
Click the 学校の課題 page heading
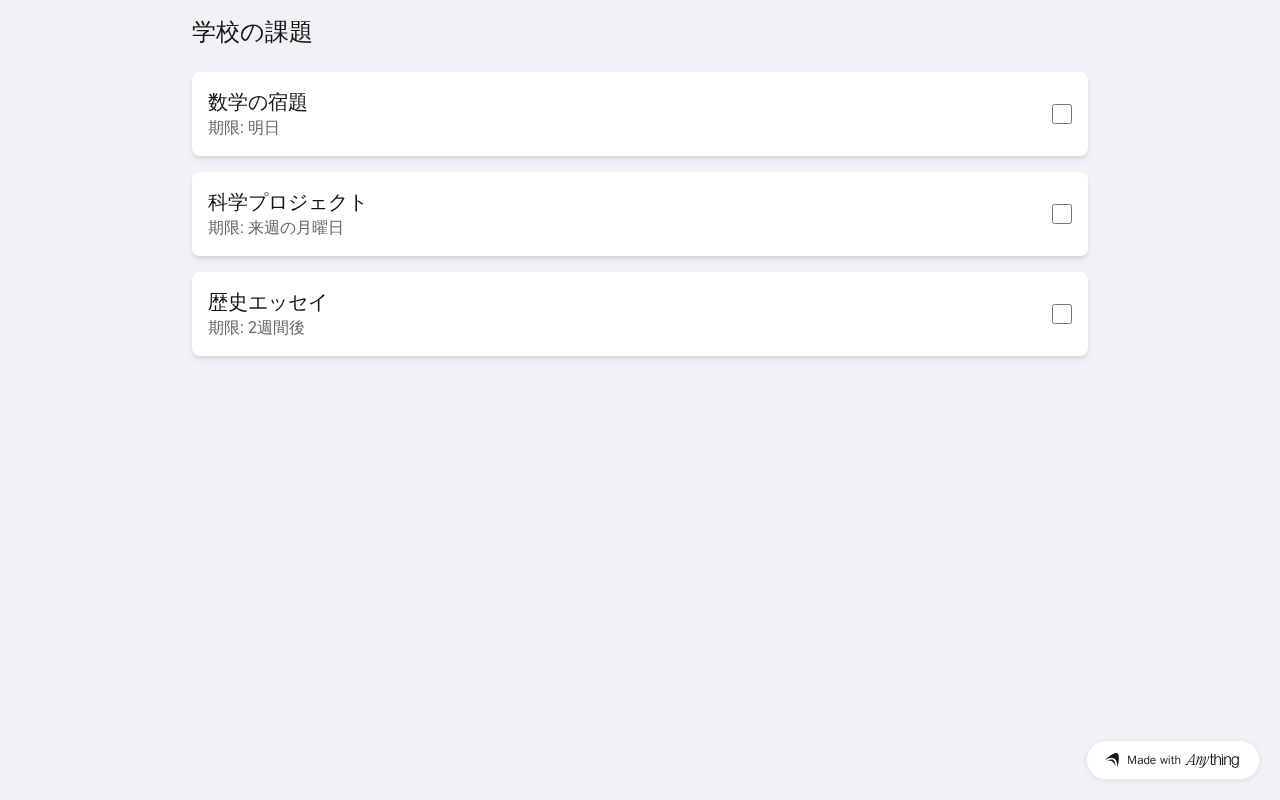click(252, 32)
